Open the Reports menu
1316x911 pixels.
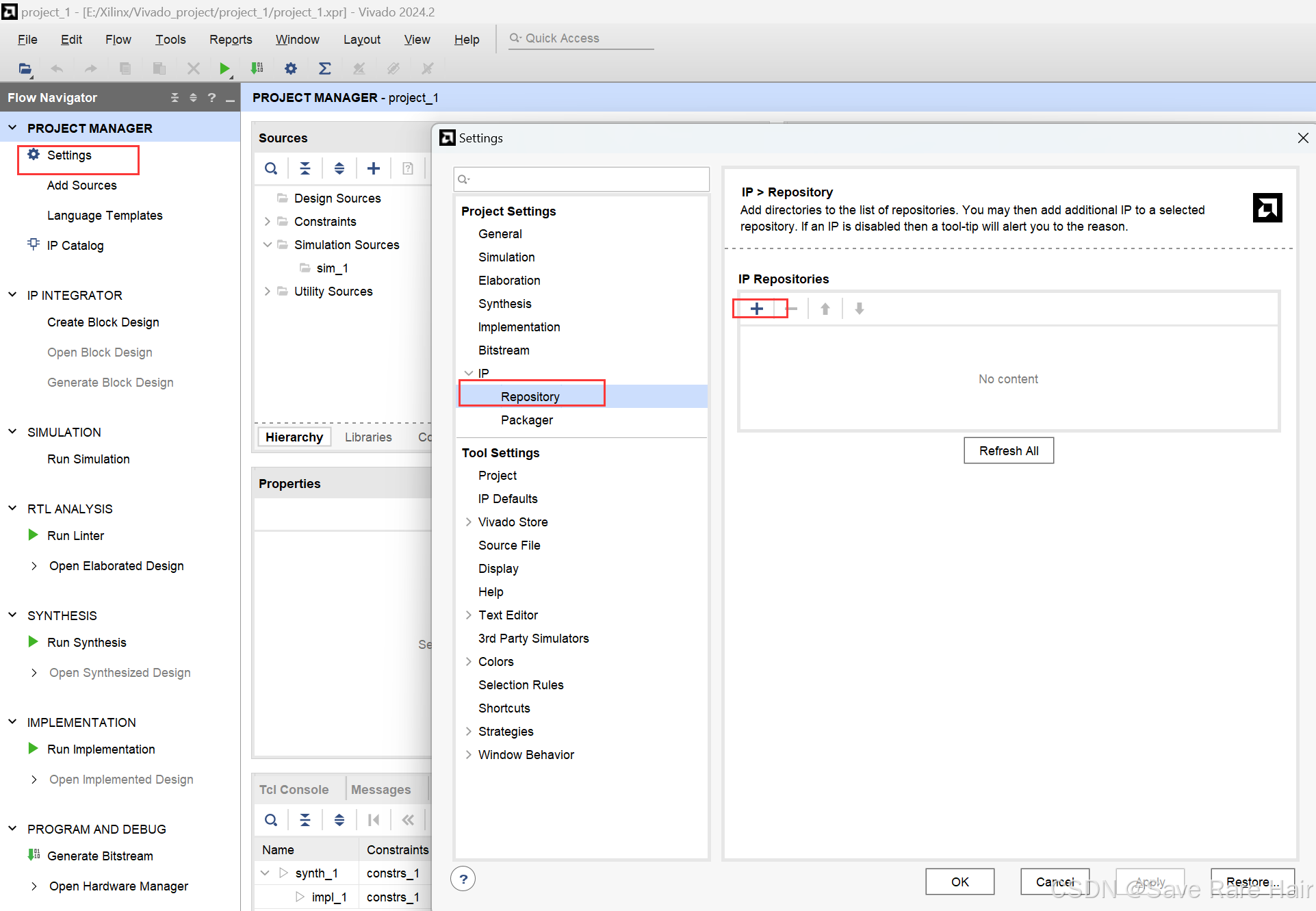(x=231, y=40)
